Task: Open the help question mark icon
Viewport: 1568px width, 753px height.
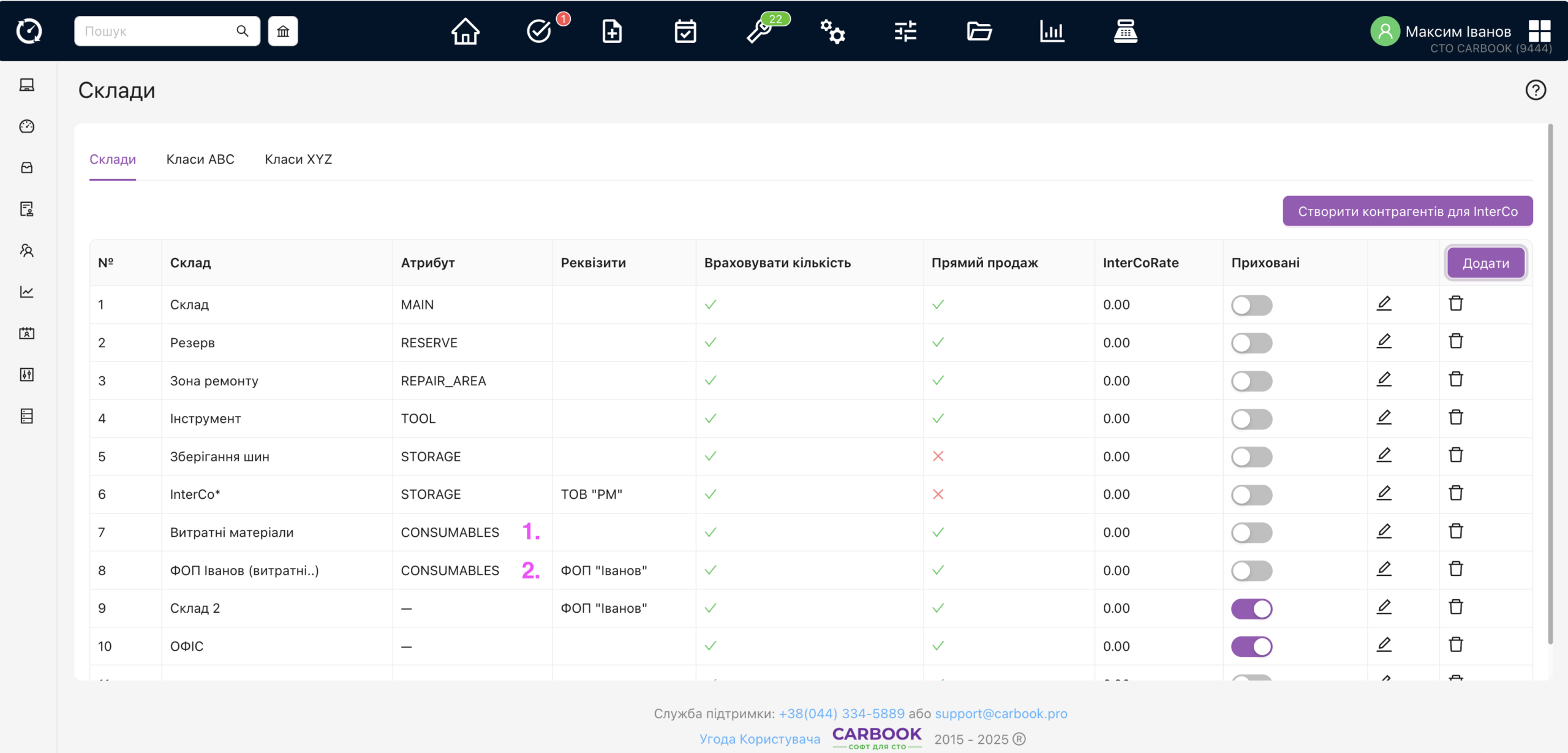Action: (1535, 90)
